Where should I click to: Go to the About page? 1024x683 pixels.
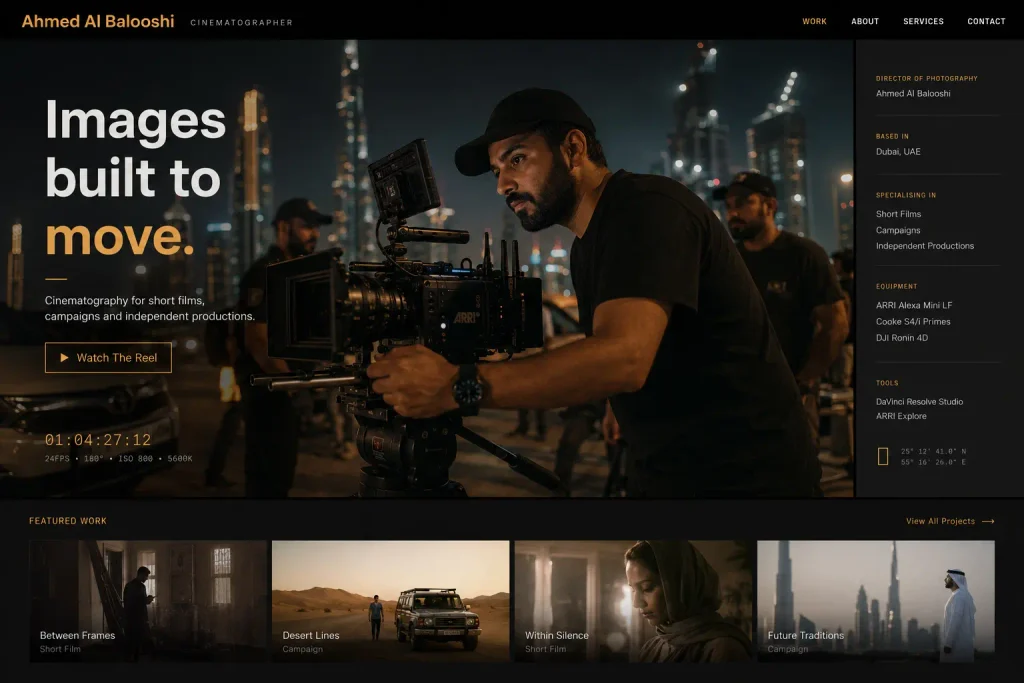tap(865, 22)
